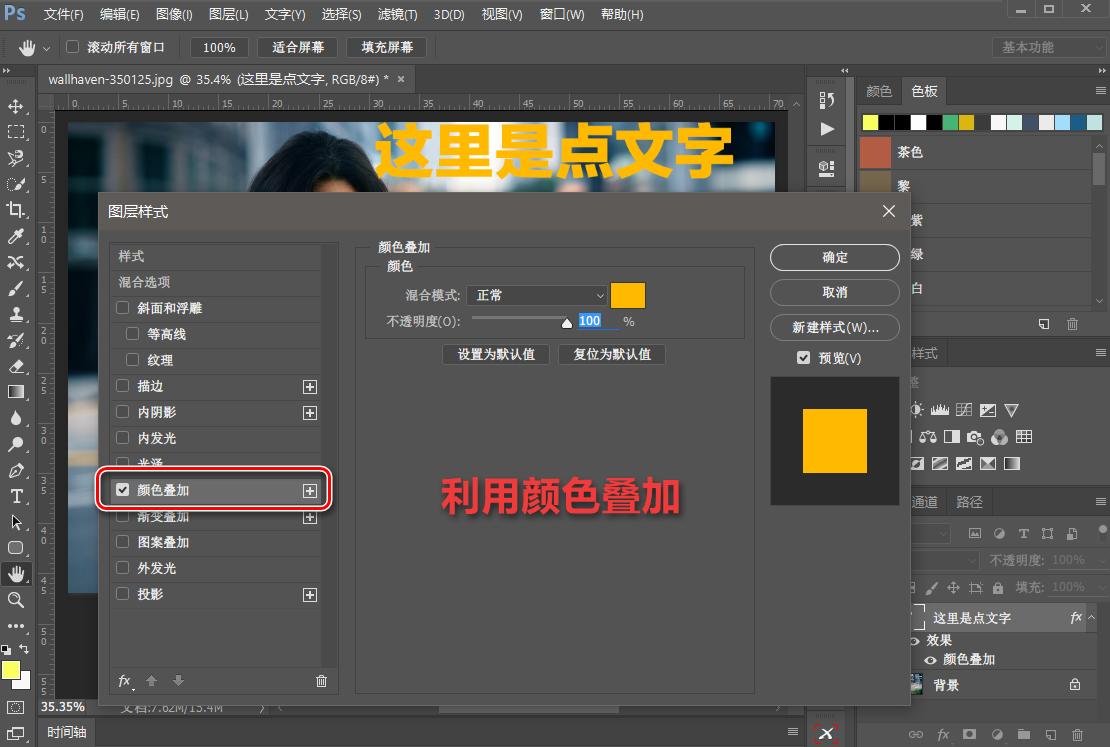Image resolution: width=1110 pixels, height=747 pixels.
Task: Enable the 投影 effect checkbox
Action: click(122, 594)
